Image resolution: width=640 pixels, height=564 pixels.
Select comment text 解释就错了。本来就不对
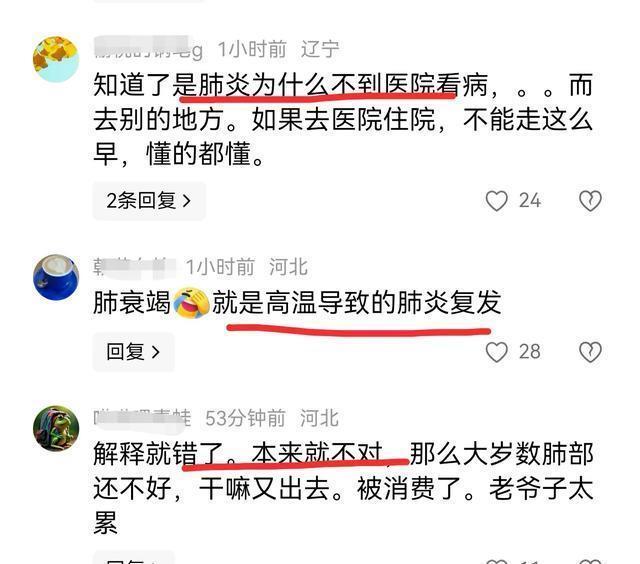pos(238,454)
